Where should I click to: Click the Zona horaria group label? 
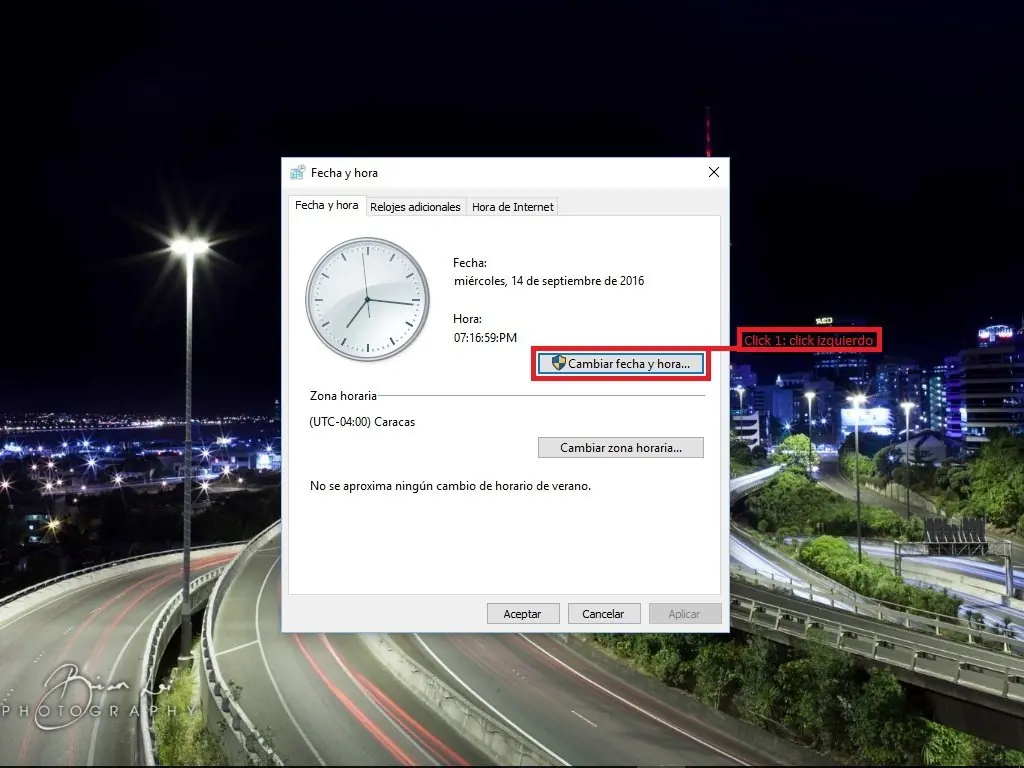coord(343,396)
